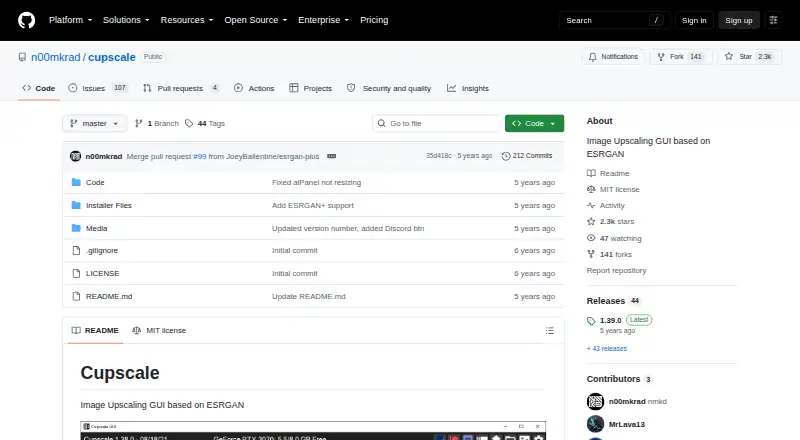Click the Cupscale GUI screenshot in README

[313, 430]
